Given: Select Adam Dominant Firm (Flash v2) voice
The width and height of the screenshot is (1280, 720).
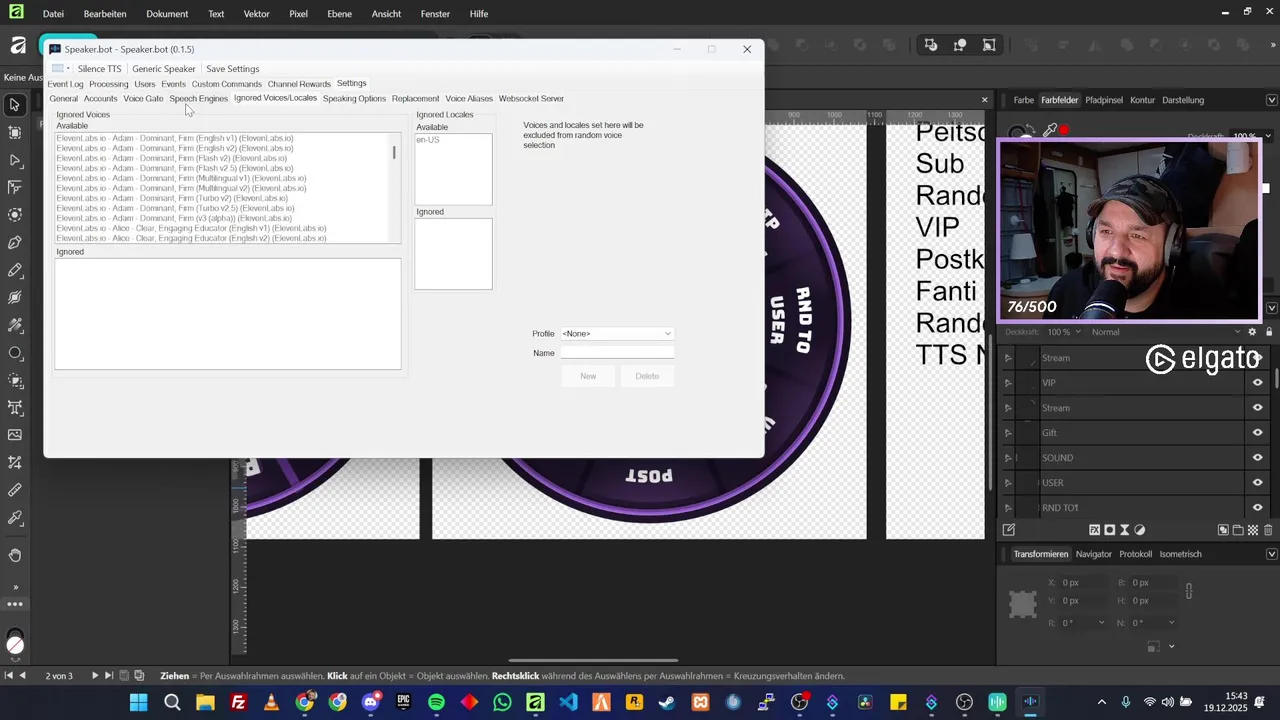Looking at the screenshot, I should [x=172, y=158].
